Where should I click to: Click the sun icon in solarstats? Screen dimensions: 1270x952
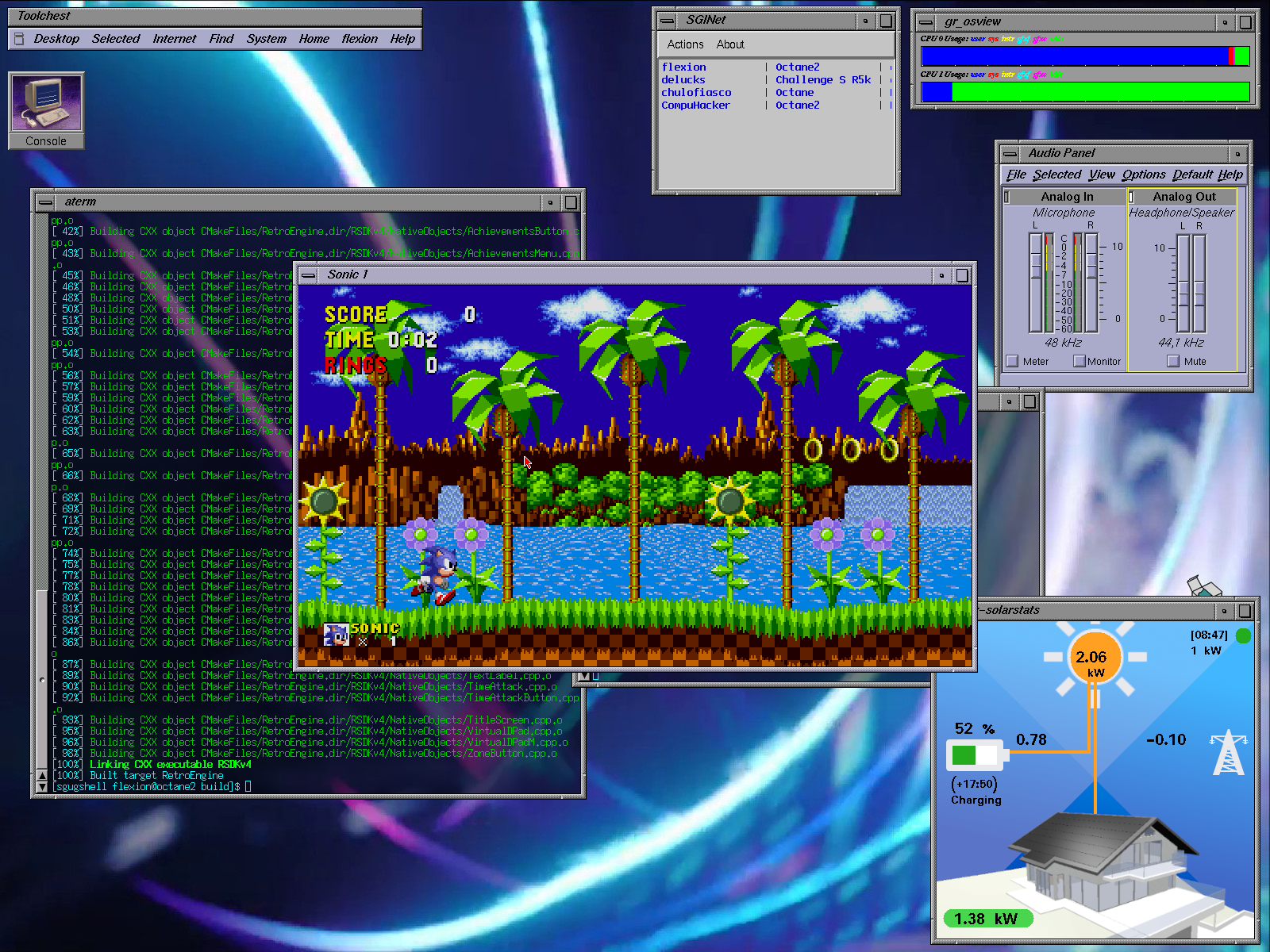(1095, 657)
